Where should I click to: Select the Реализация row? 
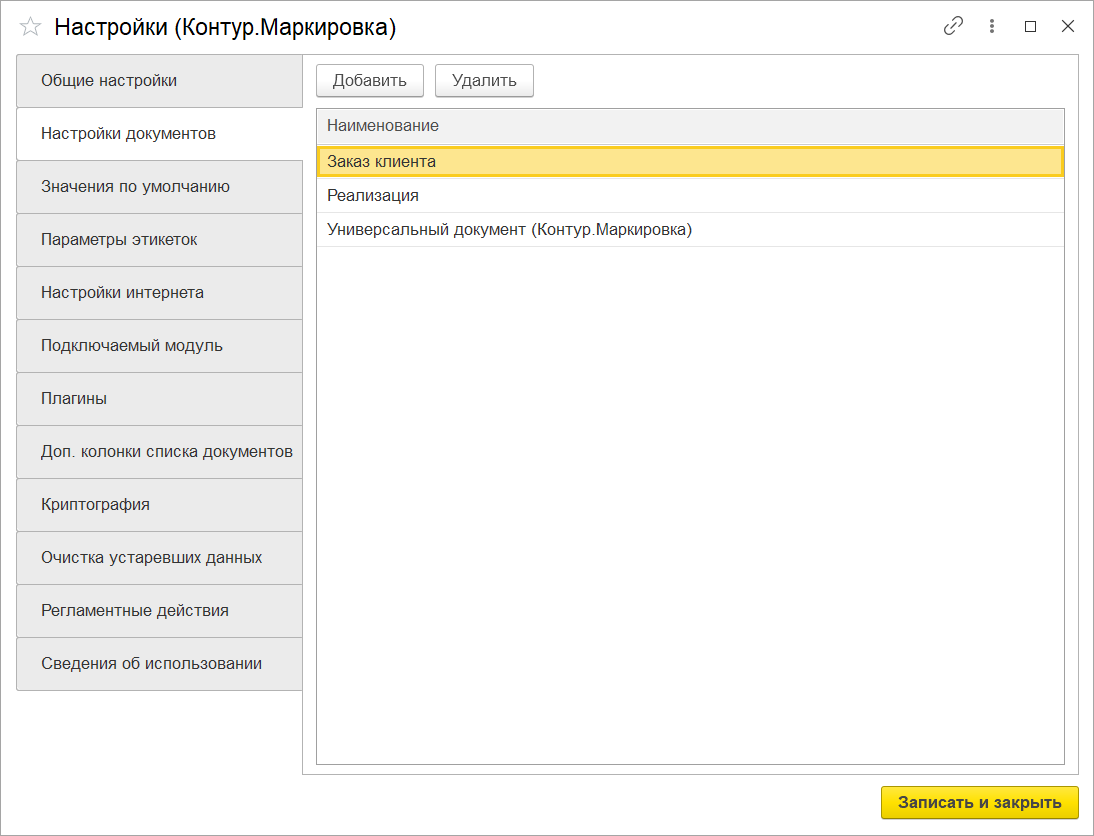point(690,196)
